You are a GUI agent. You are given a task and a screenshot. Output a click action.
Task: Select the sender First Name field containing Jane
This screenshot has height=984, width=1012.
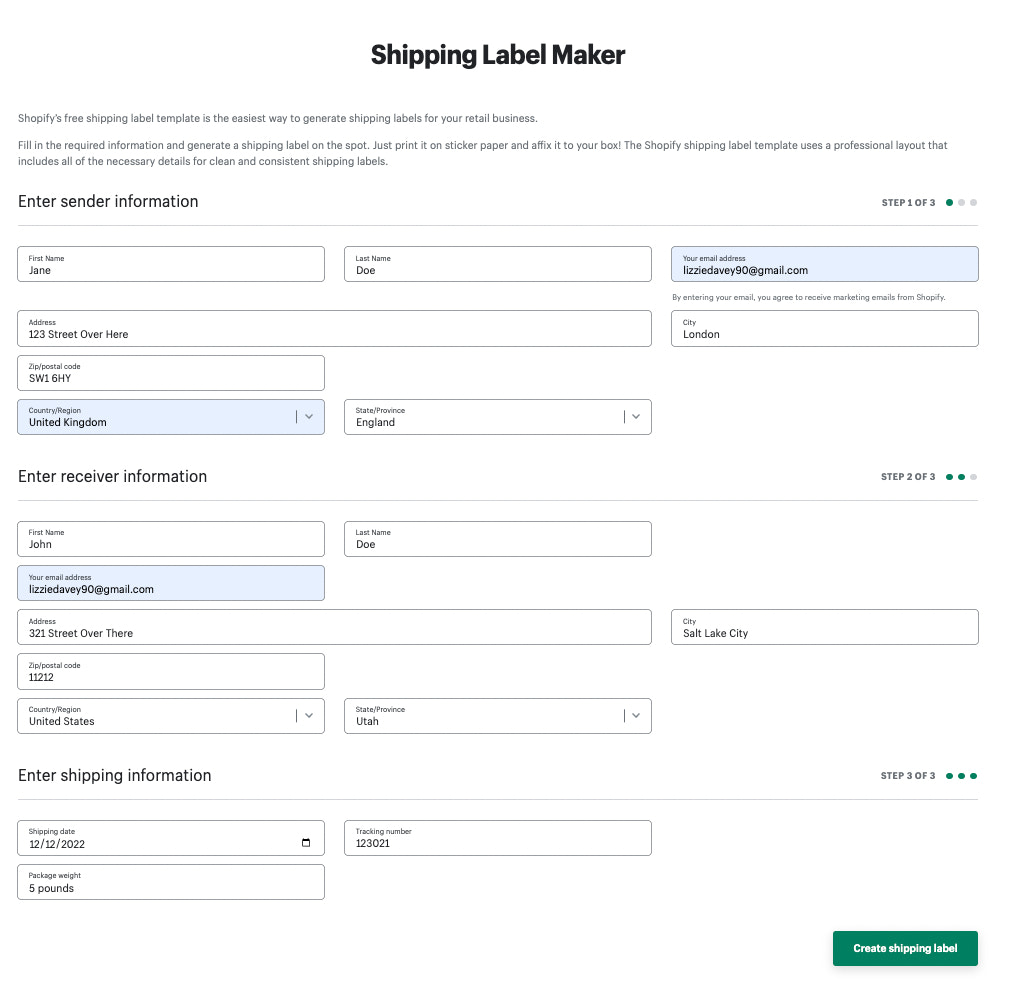pyautogui.click(x=170, y=264)
